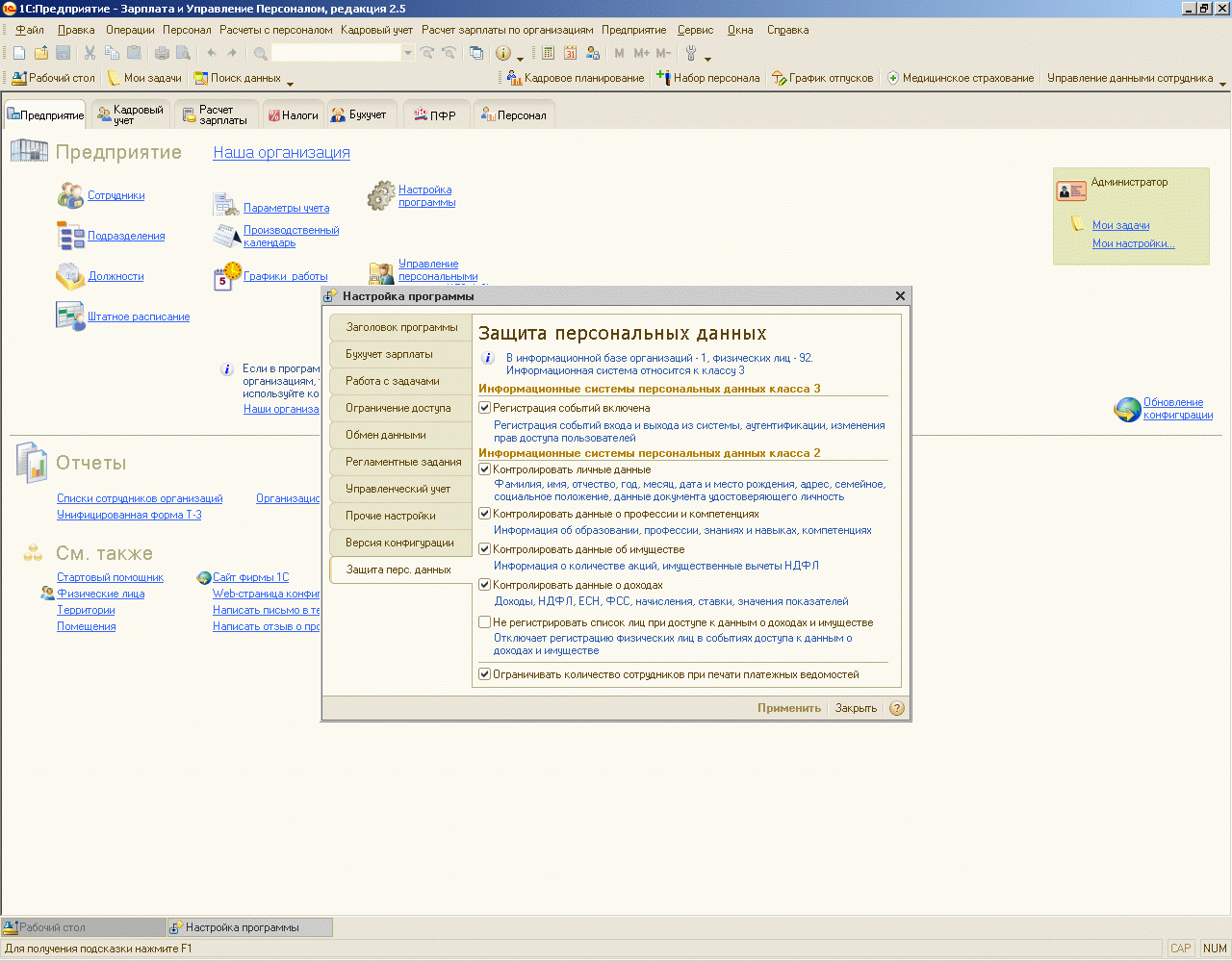Viewport: 1232px width, 962px height.
Task: Select Обмен данными settings tab
Action: point(401,435)
